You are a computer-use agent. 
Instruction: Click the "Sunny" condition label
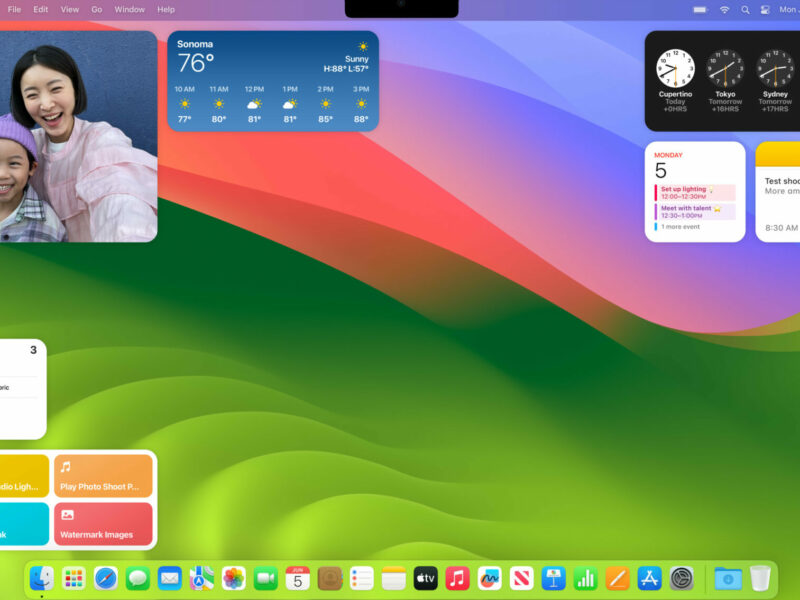click(x=357, y=59)
